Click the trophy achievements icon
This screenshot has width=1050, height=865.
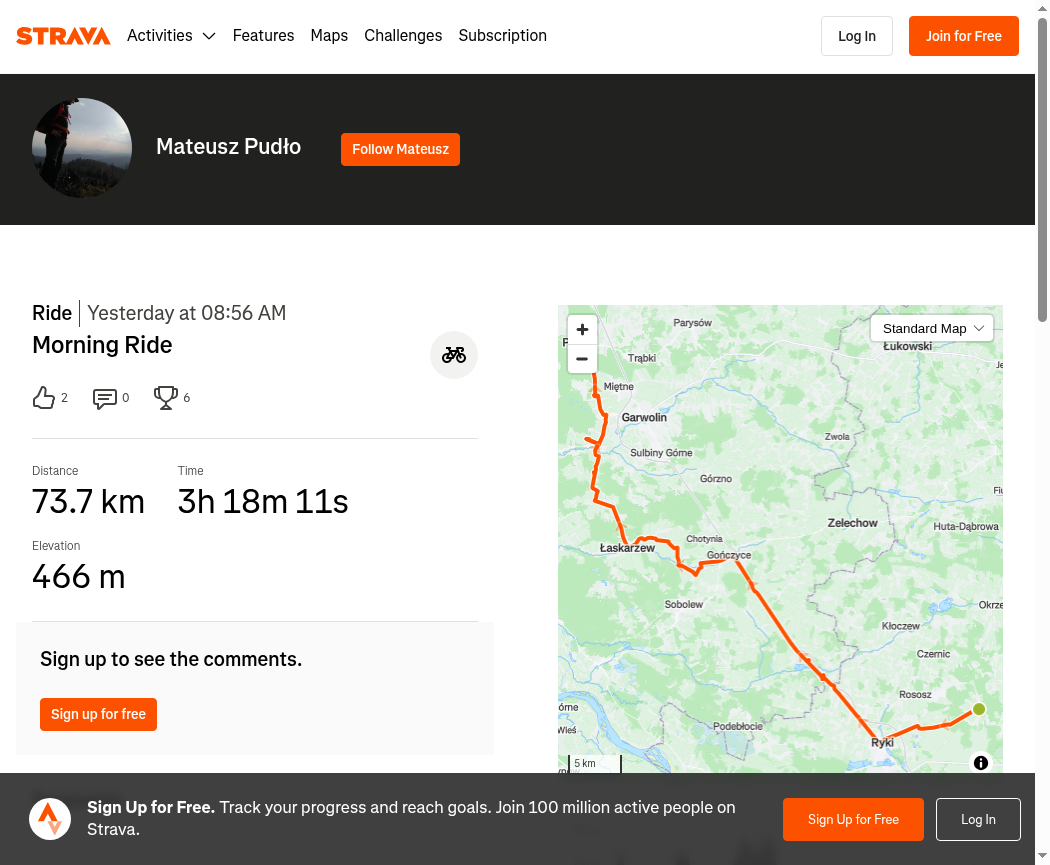(x=165, y=398)
